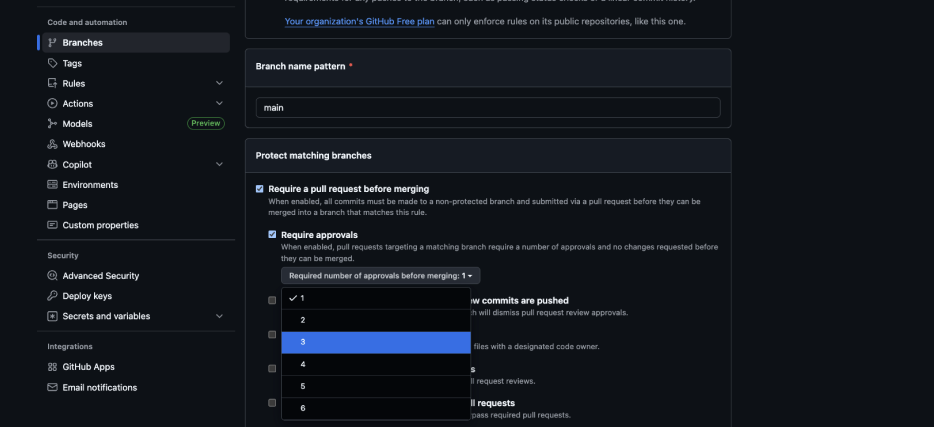Toggle the Require approvals checkbox

tap(272, 234)
